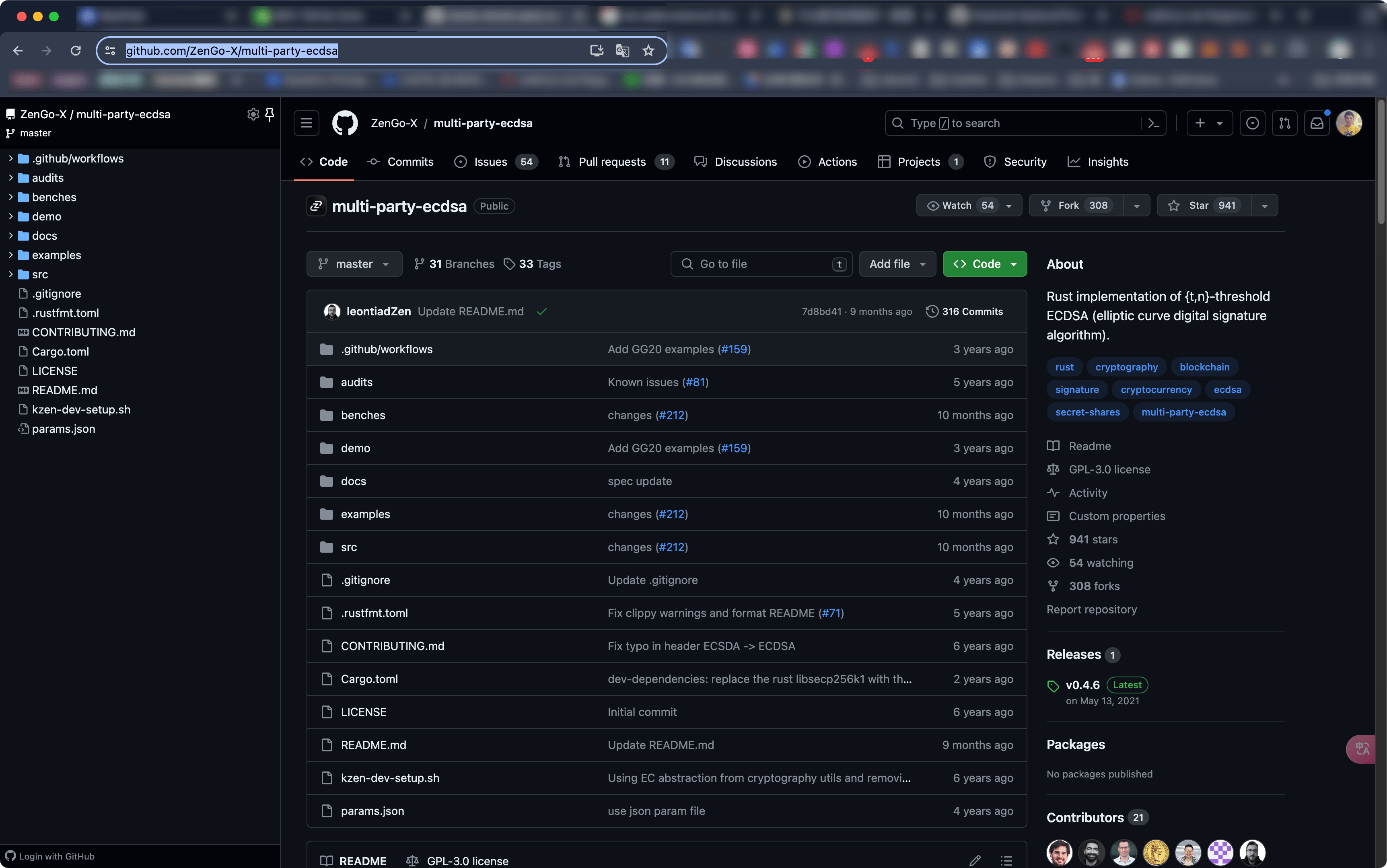Image resolution: width=1387 pixels, height=868 pixels.
Task: Reload the page with refresh icon
Action: 75,51
